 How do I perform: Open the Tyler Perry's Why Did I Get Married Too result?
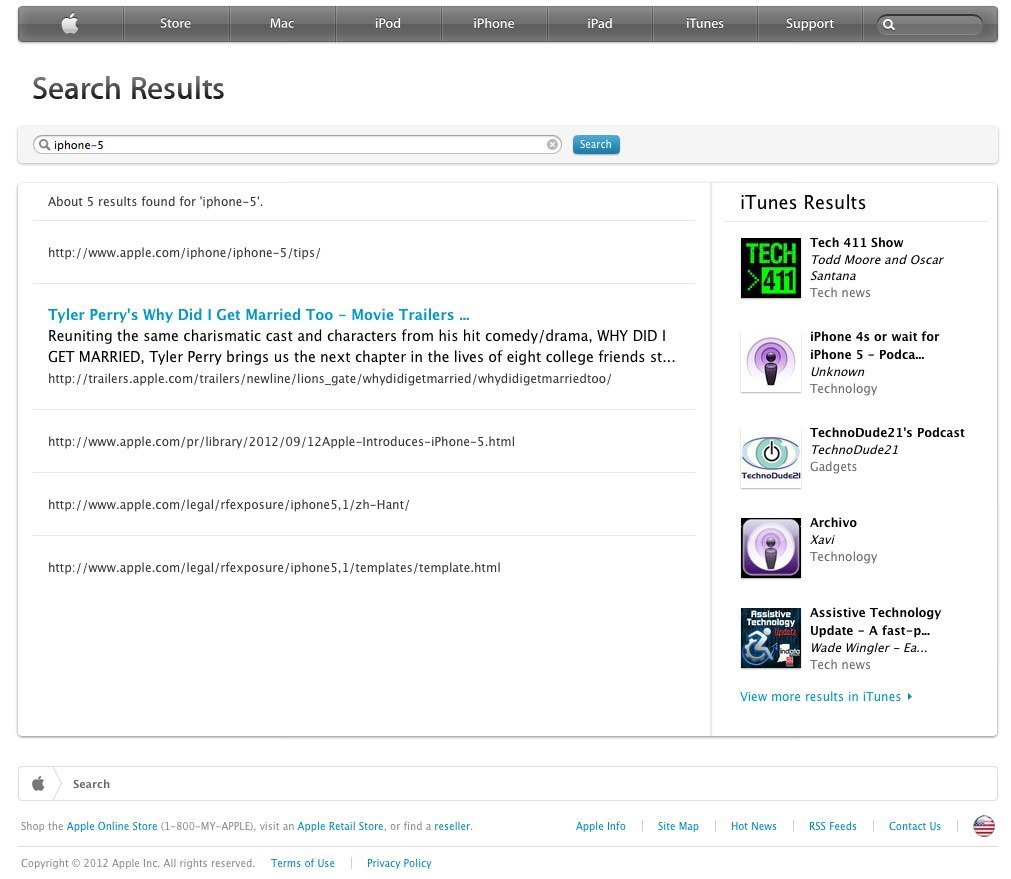click(259, 315)
